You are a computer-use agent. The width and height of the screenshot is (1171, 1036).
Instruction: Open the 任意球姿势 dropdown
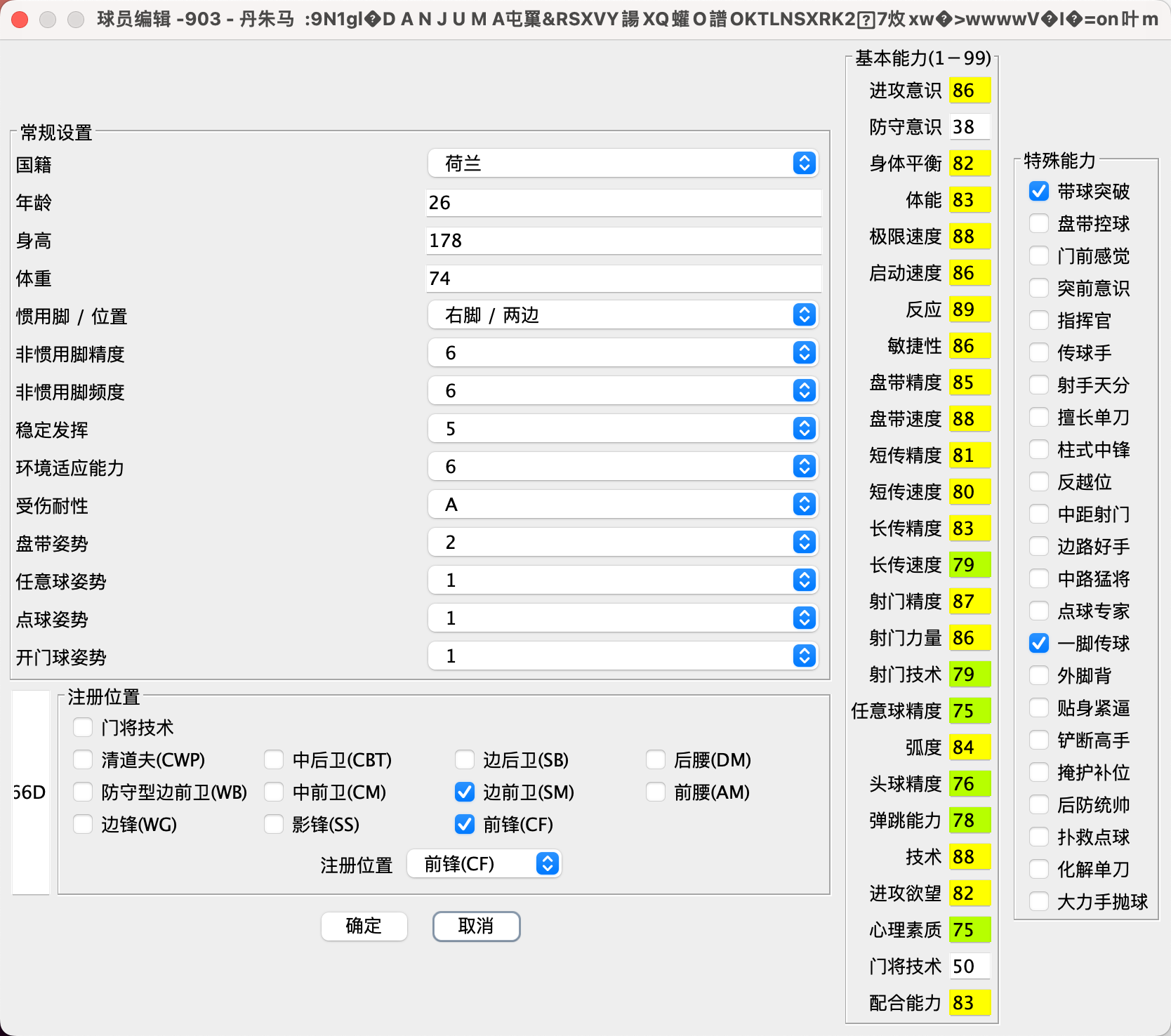[x=623, y=580]
